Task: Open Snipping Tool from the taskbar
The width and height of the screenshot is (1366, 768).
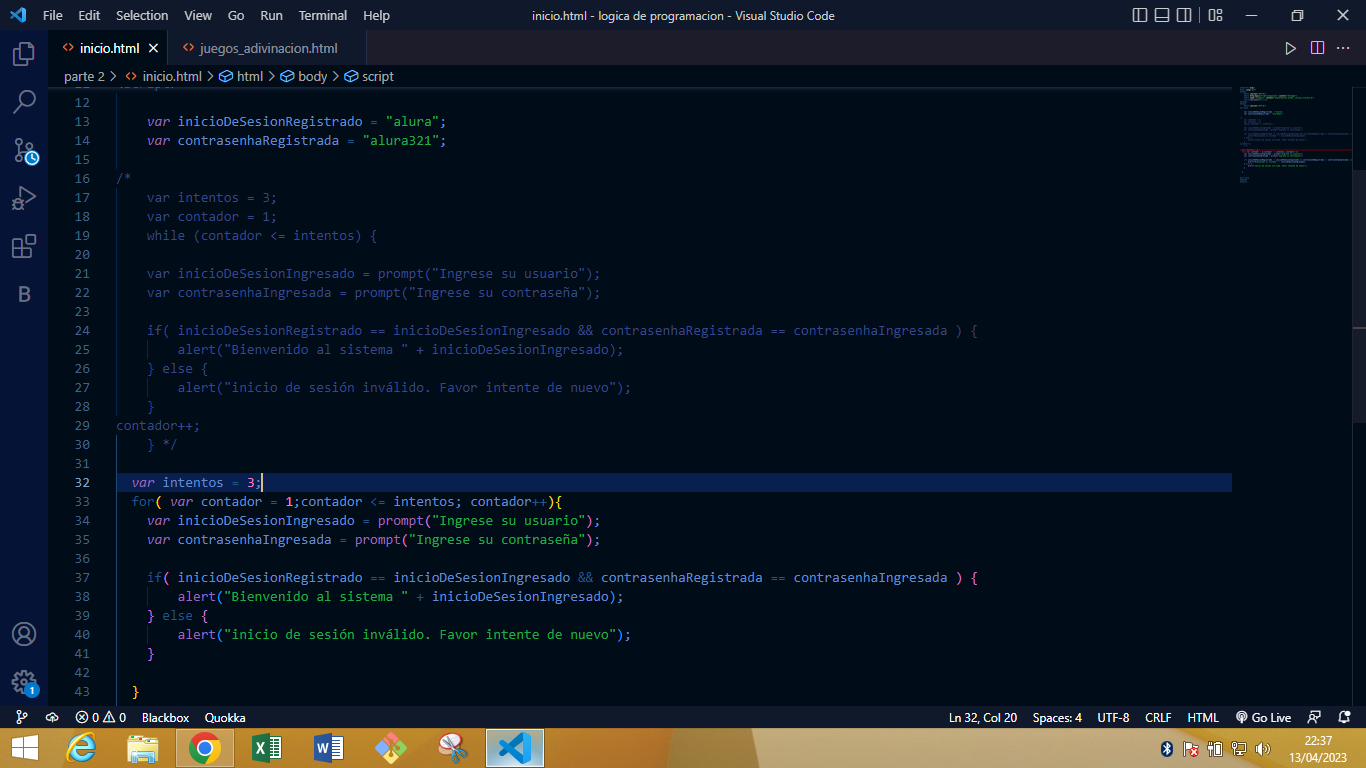Action: [x=453, y=748]
